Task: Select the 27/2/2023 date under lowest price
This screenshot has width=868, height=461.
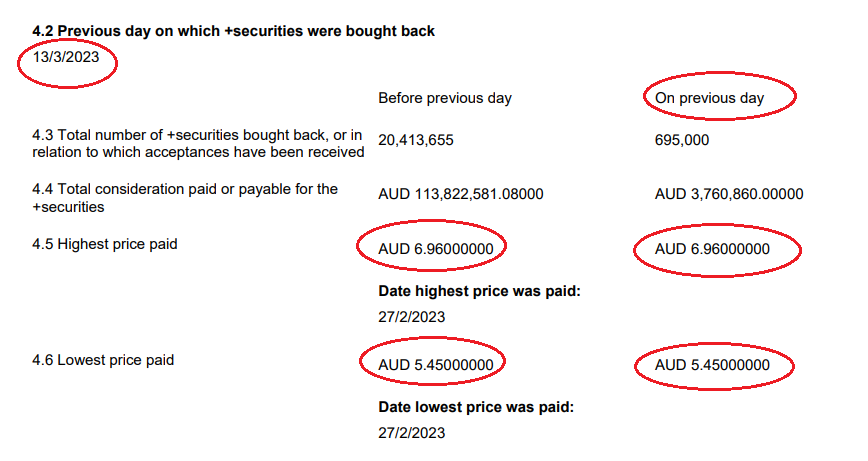Action: 412,433
